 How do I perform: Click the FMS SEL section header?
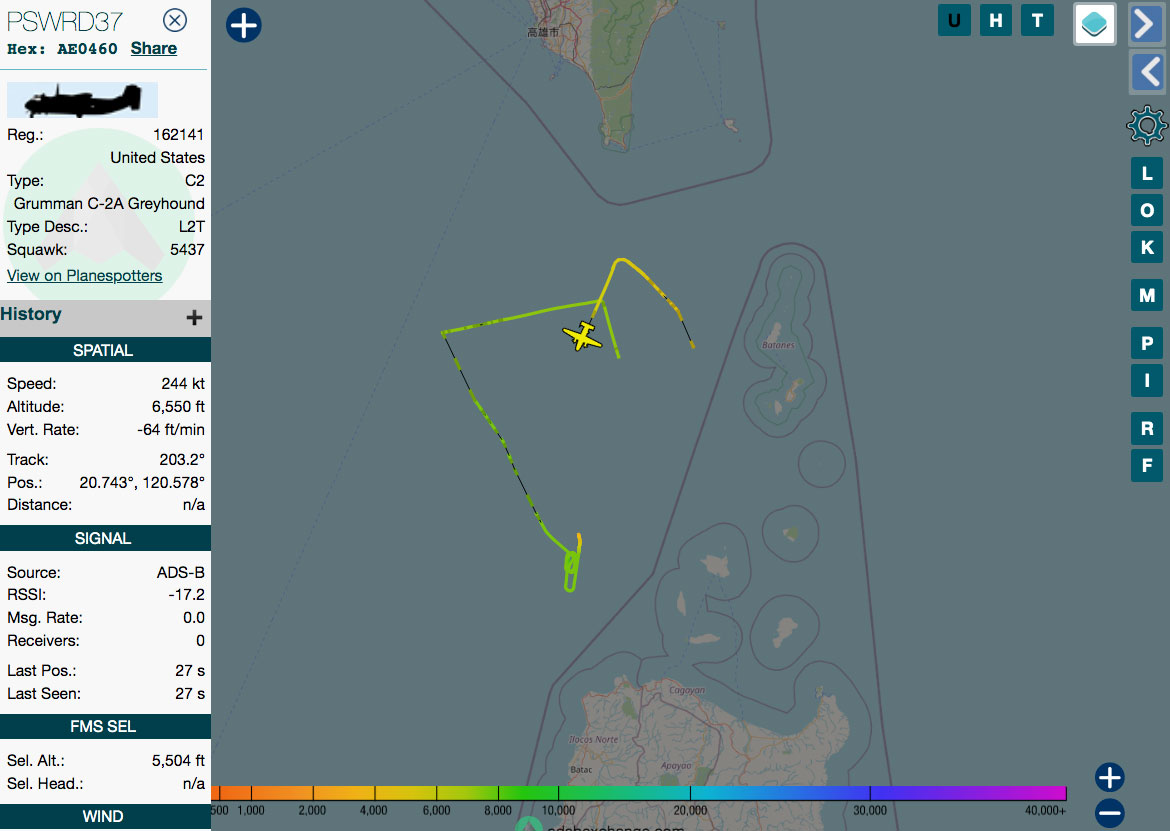pos(105,726)
